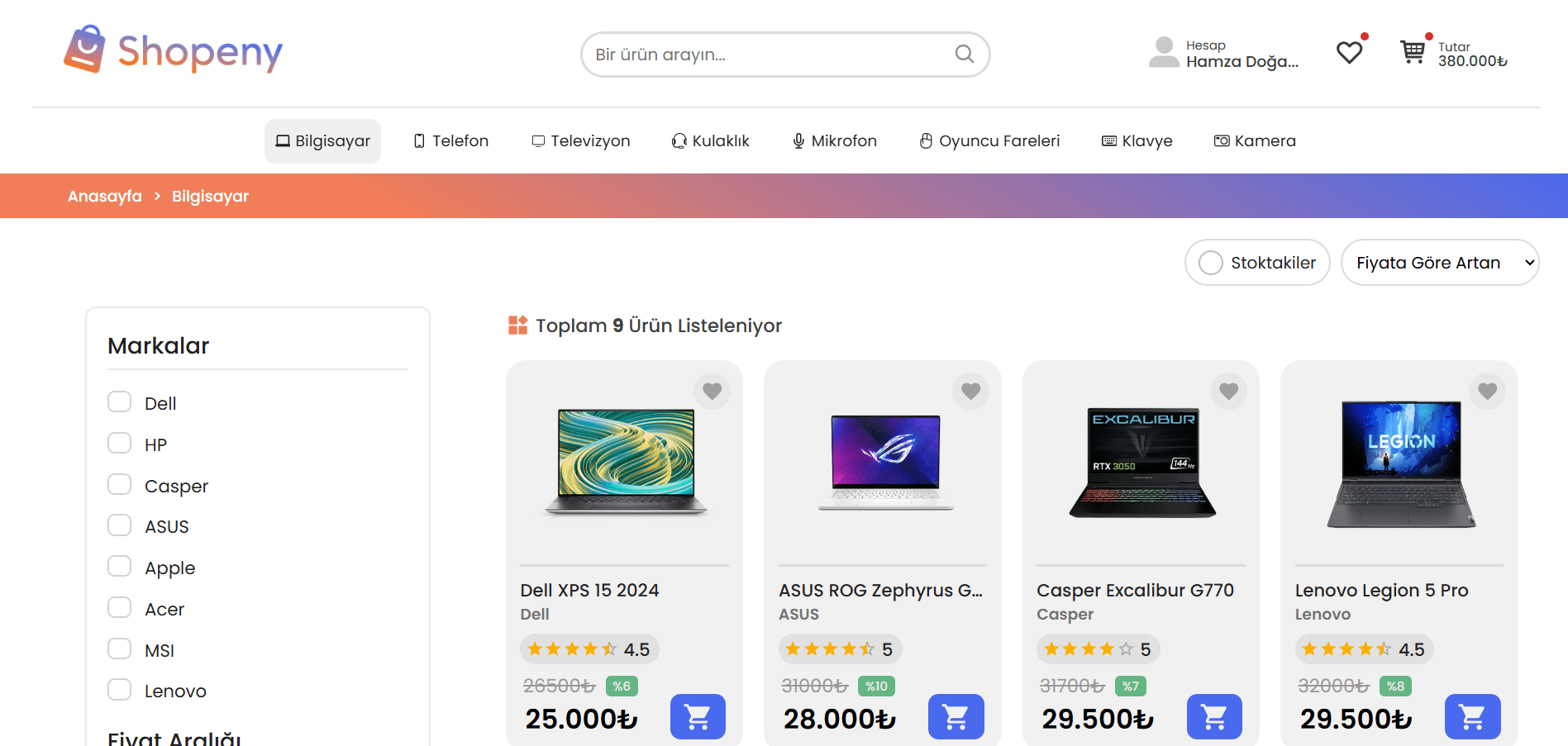Viewport: 1568px width, 746px height.
Task: Favorite the Dell XPS 15 2024
Action: (x=712, y=391)
